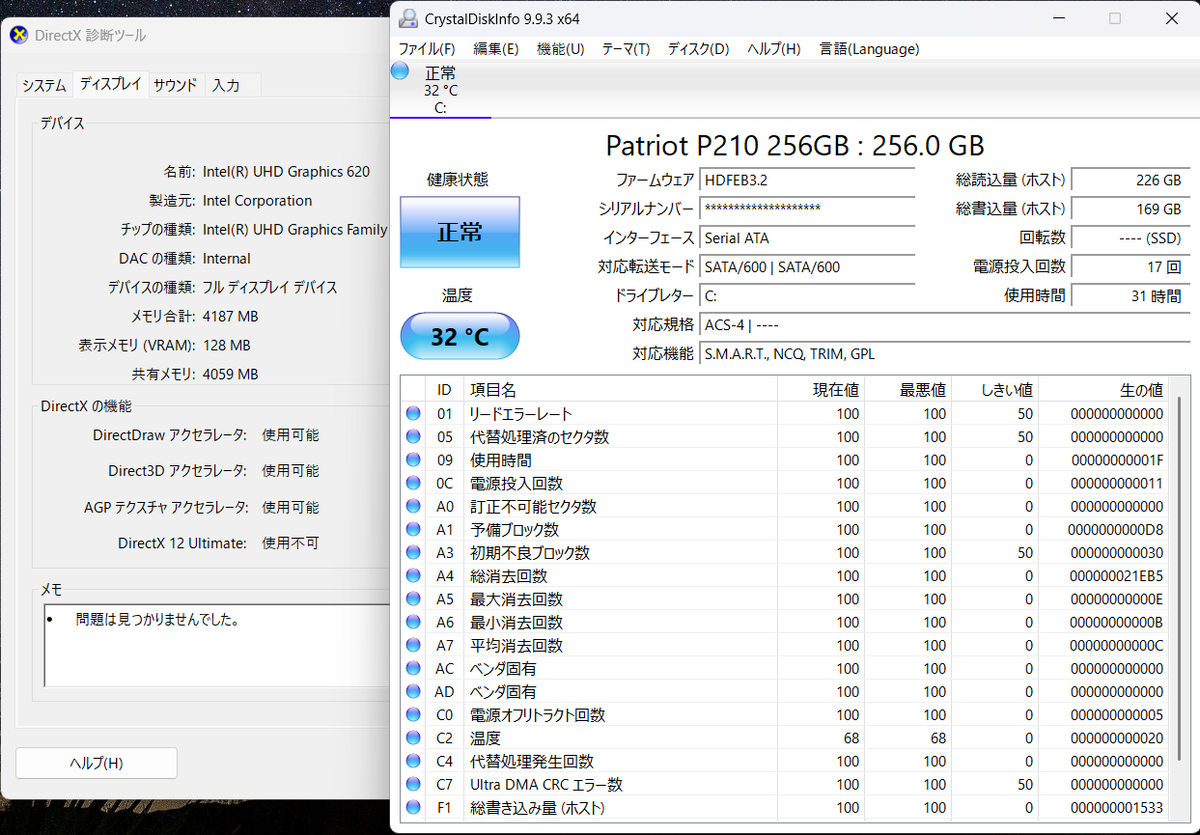Click the interface field Serial ATA

(x=807, y=238)
